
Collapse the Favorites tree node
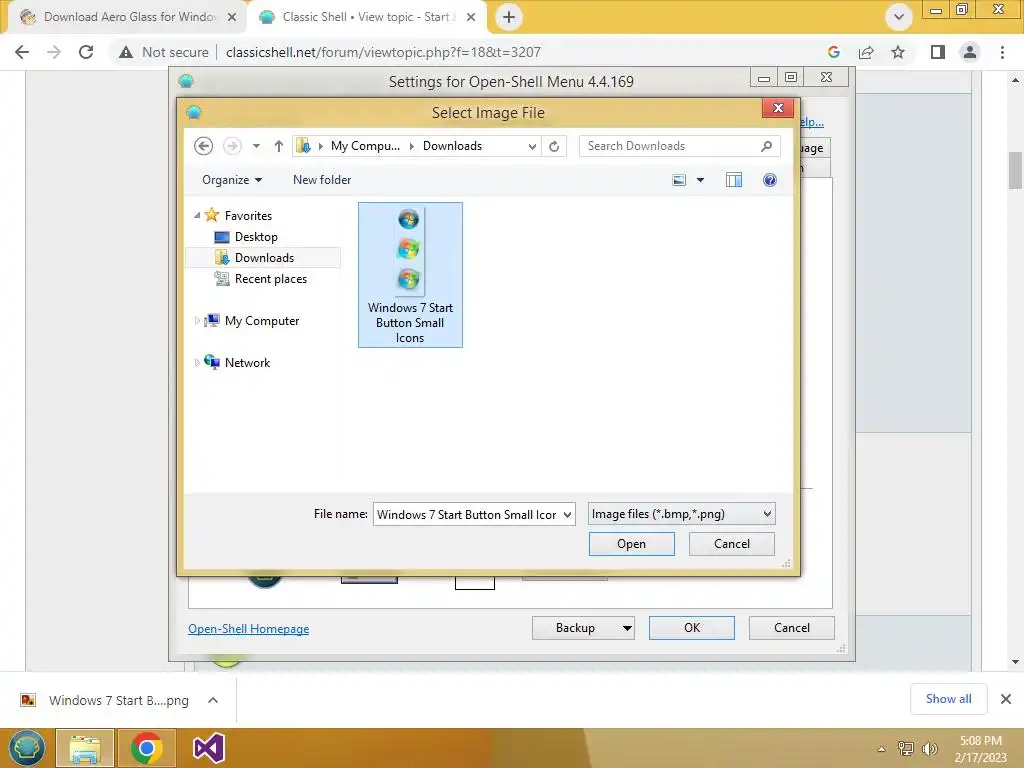(197, 215)
